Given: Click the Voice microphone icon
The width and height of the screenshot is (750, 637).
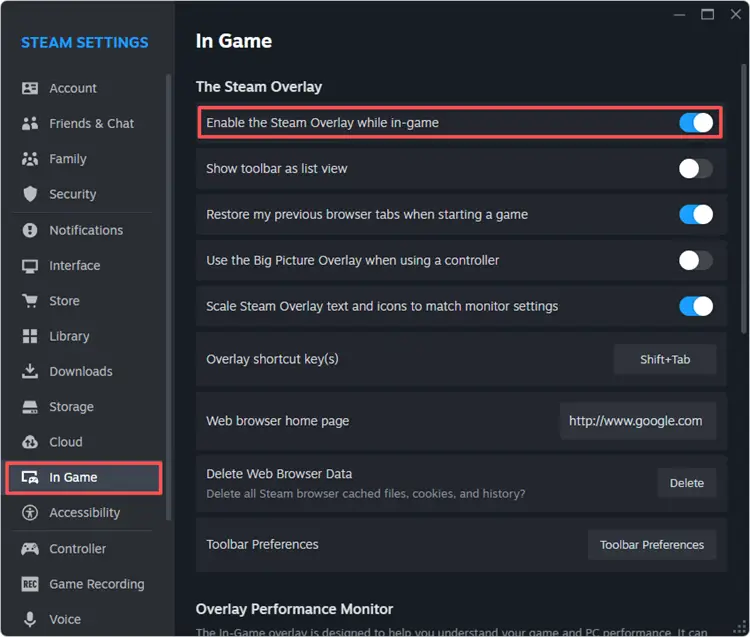Looking at the screenshot, I should (x=30, y=619).
